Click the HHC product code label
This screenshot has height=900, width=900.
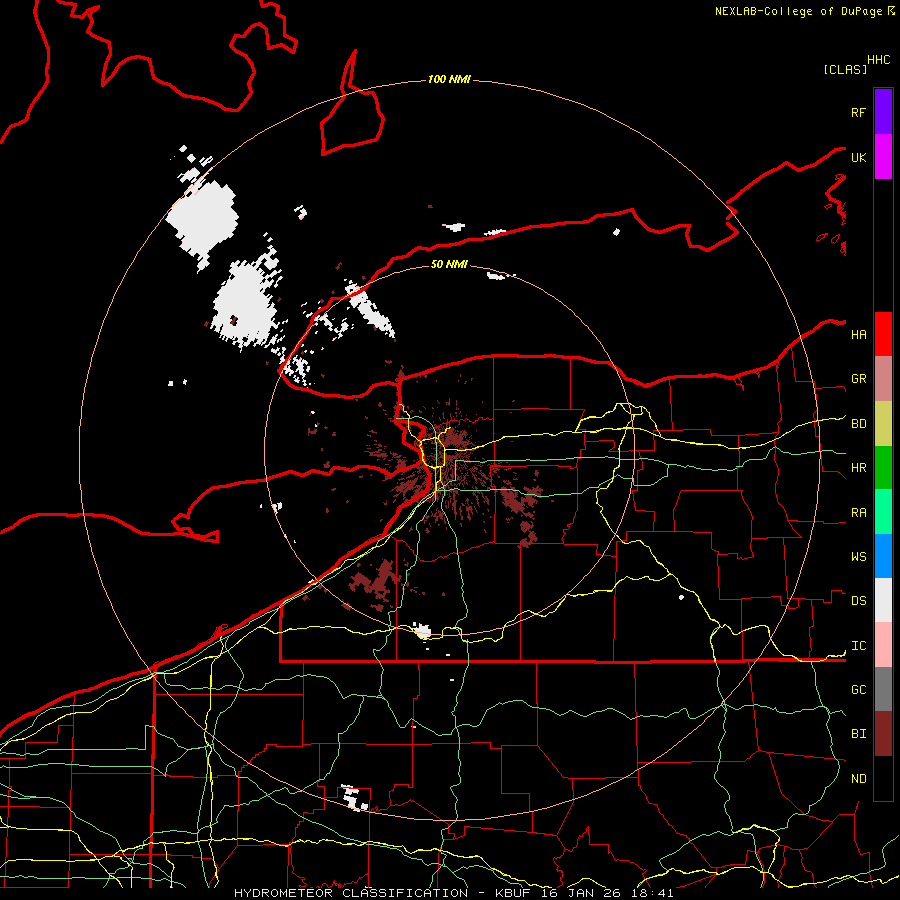point(878,60)
